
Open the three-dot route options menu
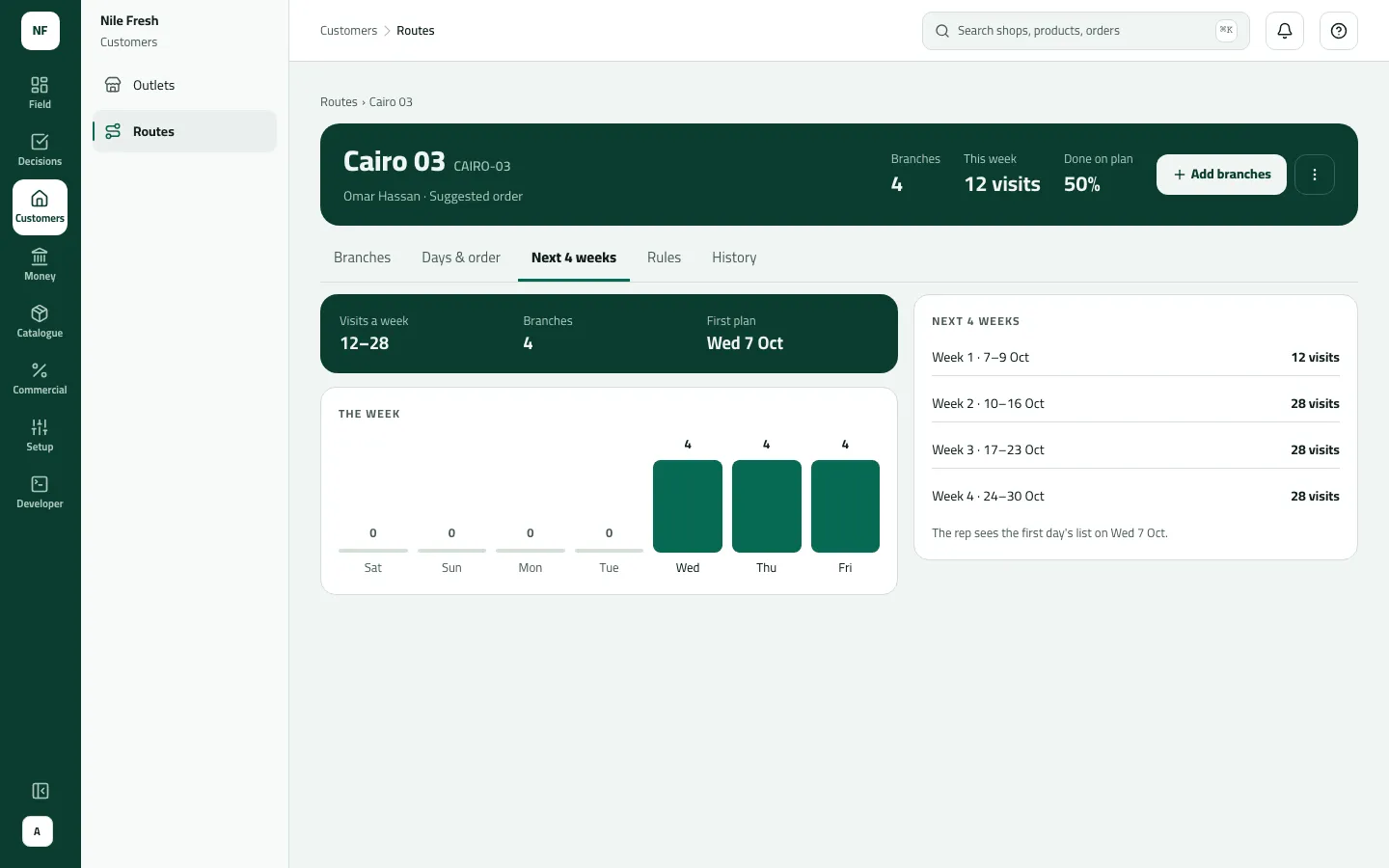click(1315, 175)
